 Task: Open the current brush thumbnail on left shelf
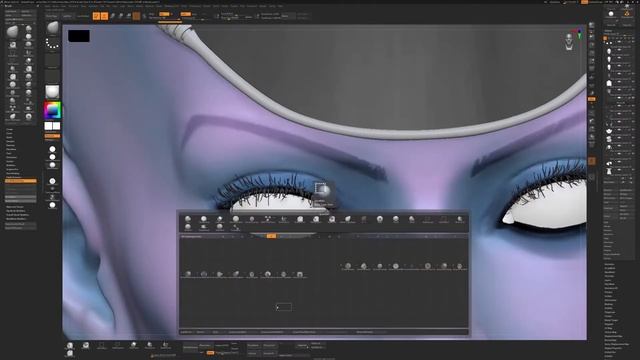click(x=52, y=28)
